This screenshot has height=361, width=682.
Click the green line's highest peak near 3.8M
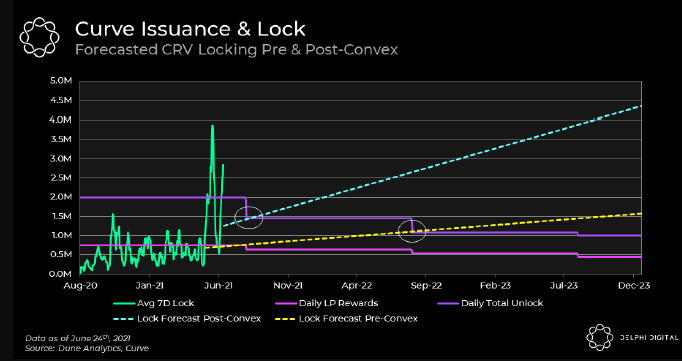pos(212,126)
